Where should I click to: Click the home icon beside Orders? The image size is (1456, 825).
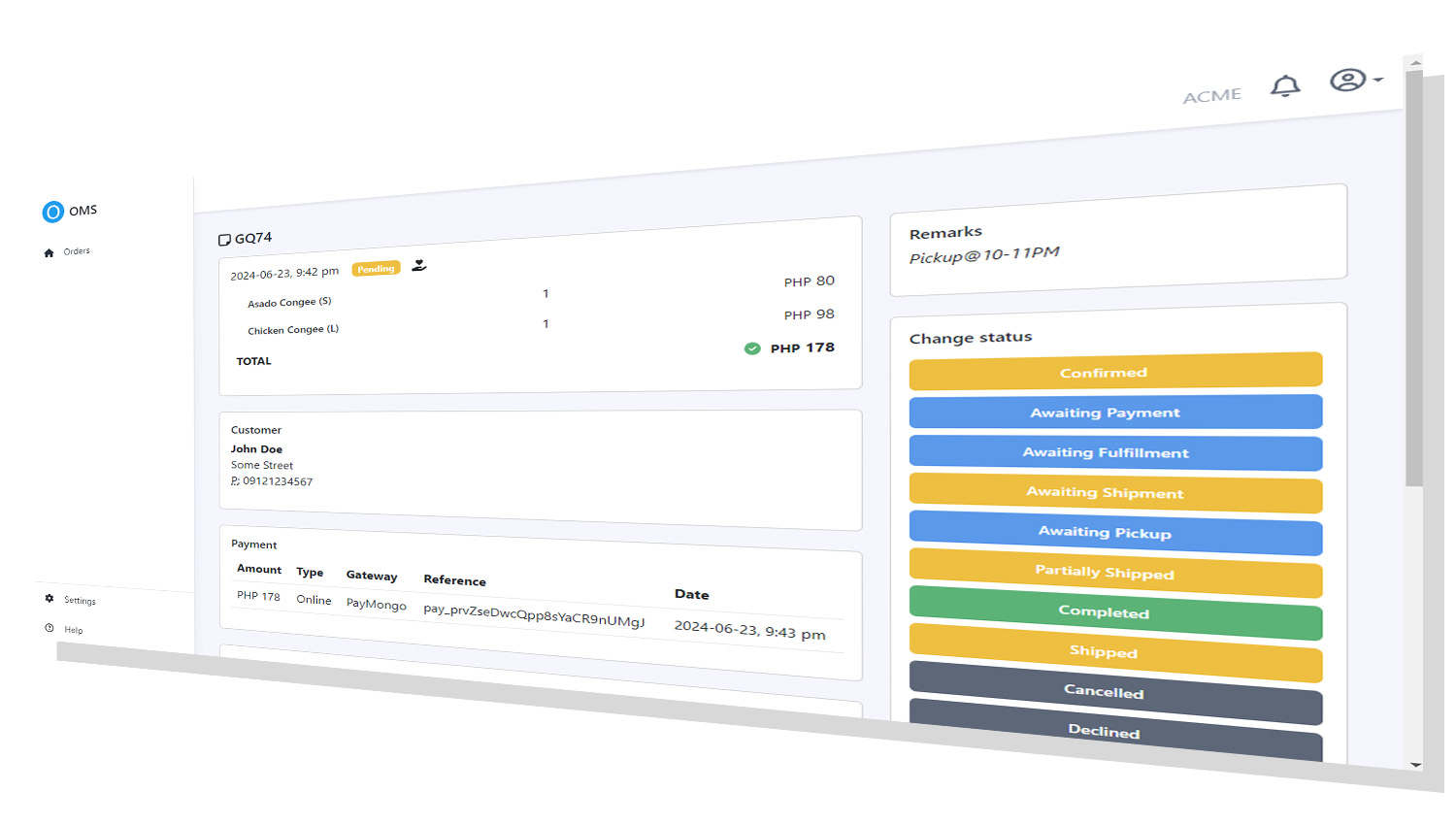[49, 253]
